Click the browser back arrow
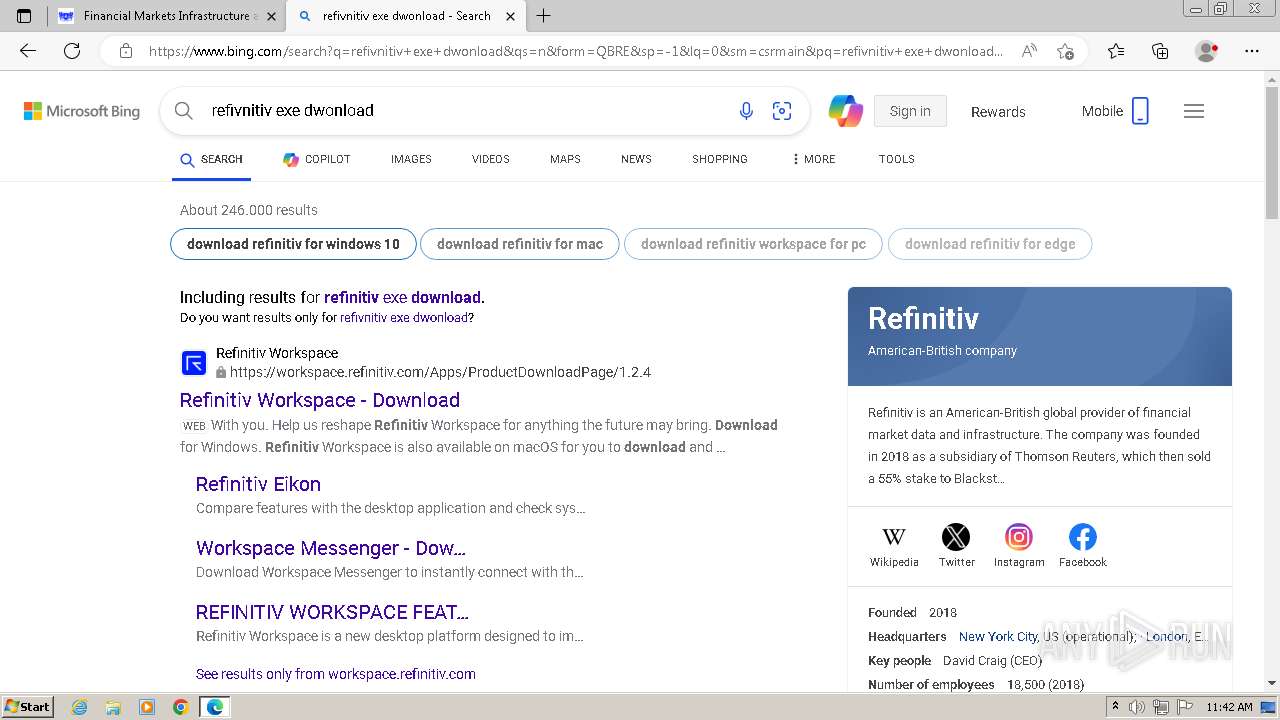The width and height of the screenshot is (1280, 720). [28, 51]
